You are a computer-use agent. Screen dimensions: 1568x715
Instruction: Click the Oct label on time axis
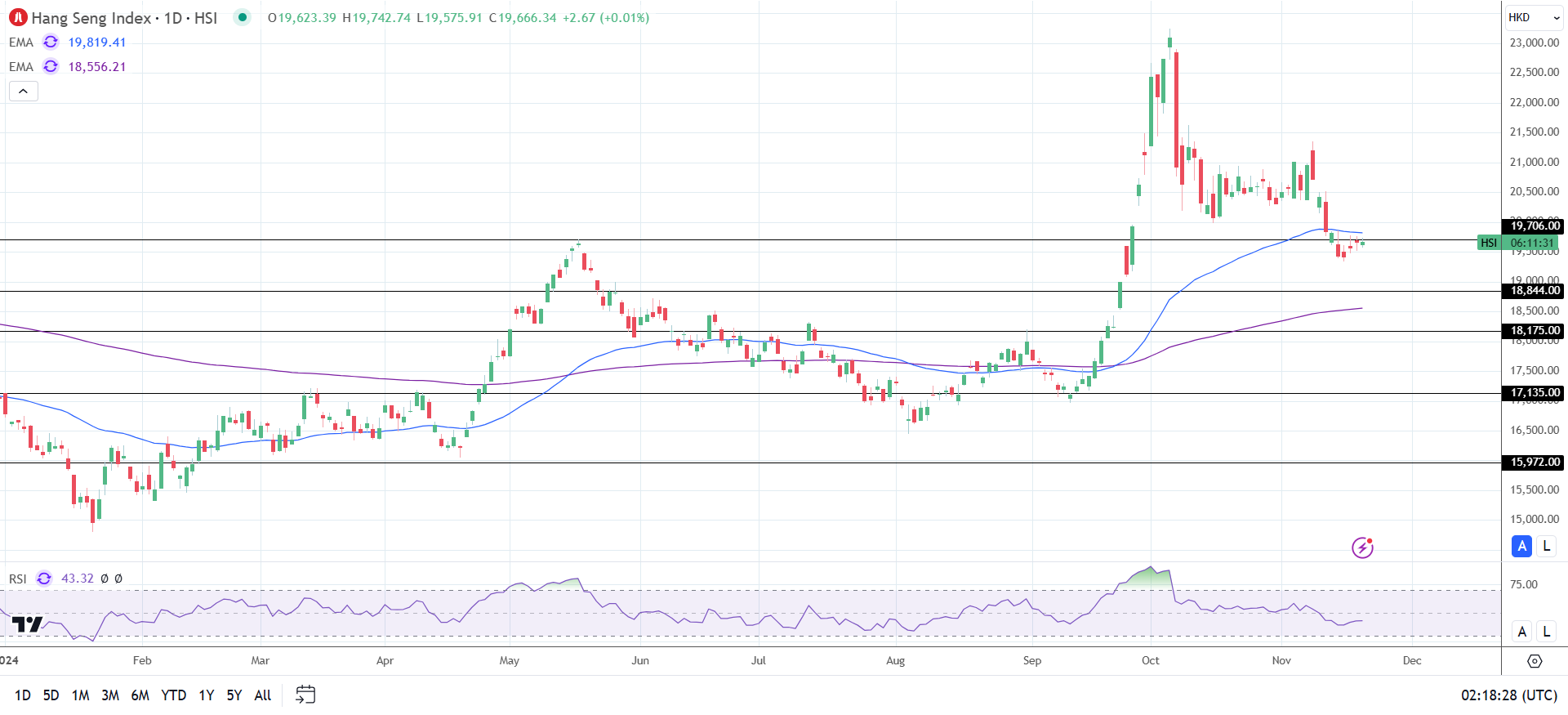1150,660
